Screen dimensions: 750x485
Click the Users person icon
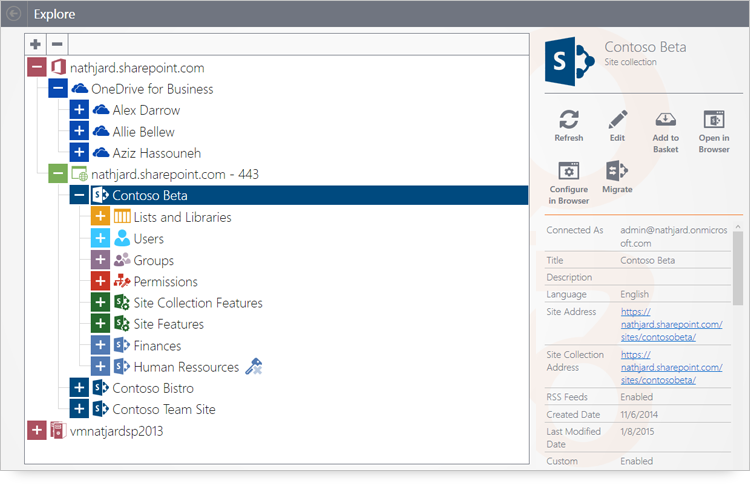coord(122,238)
